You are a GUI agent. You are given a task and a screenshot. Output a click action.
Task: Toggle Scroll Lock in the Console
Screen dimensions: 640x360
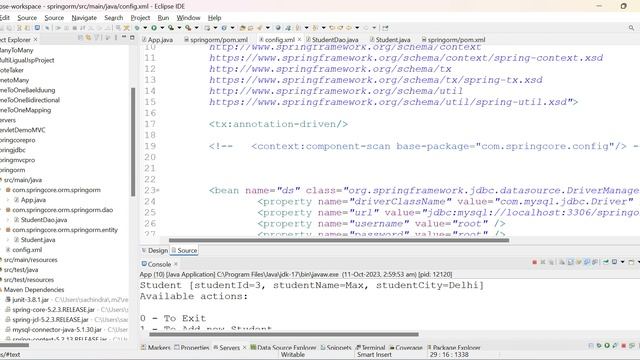pyautogui.click(x=570, y=262)
